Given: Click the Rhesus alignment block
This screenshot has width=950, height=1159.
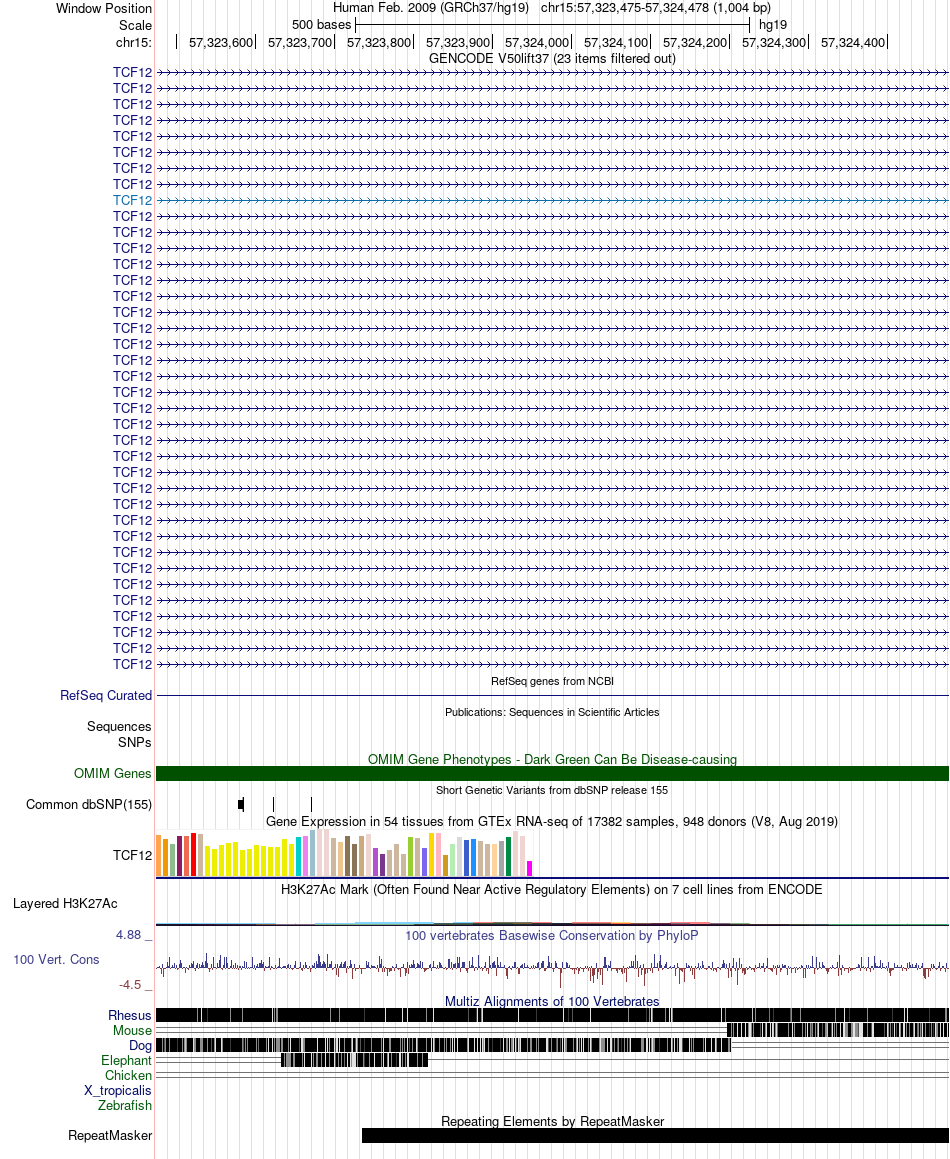Looking at the screenshot, I should click(x=552, y=1016).
